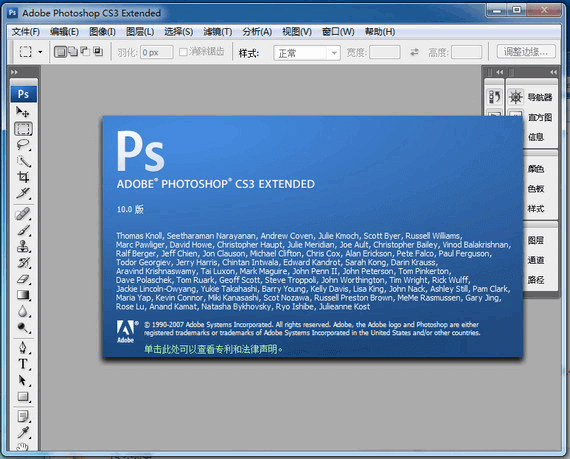The width and height of the screenshot is (570, 459).
Task: Select the Clone Stamp tool
Action: pos(23,246)
